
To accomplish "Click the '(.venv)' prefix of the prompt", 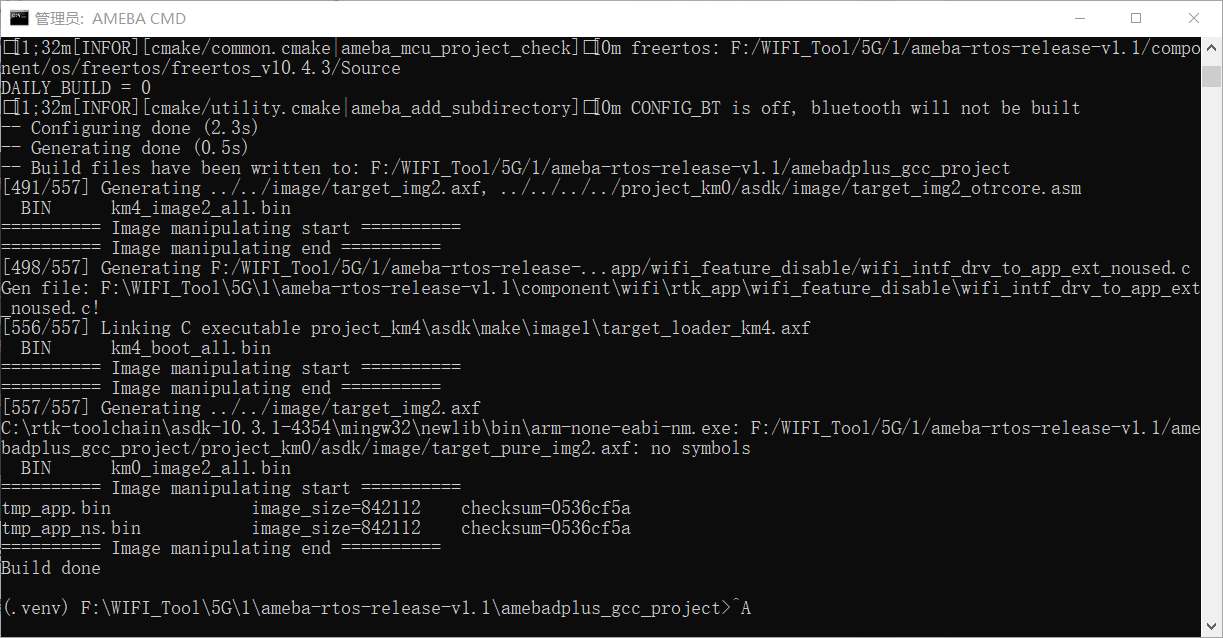I will click(x=36, y=608).
